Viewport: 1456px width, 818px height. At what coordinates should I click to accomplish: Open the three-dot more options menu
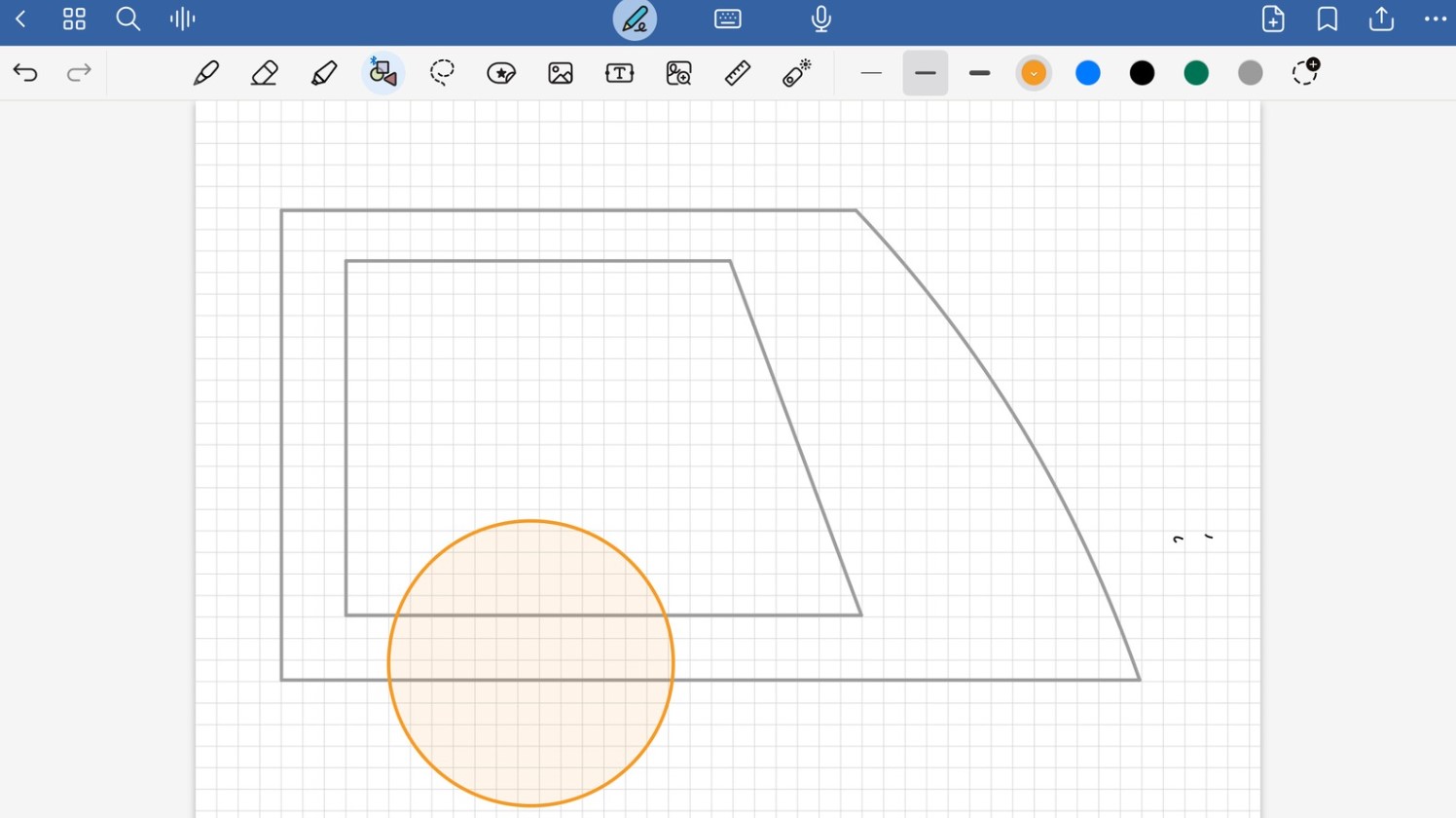click(1436, 19)
